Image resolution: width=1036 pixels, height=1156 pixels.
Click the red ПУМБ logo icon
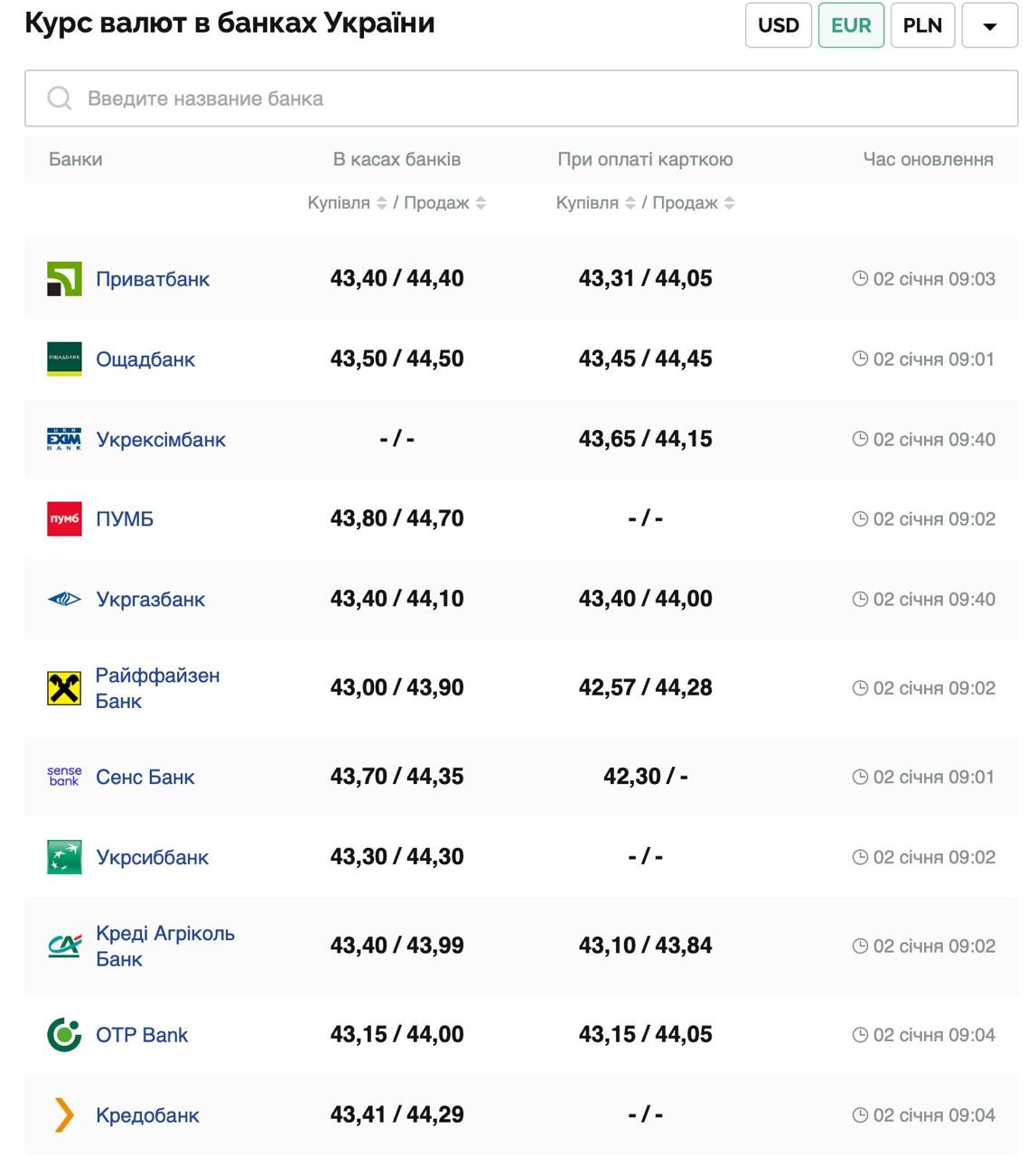click(x=64, y=519)
